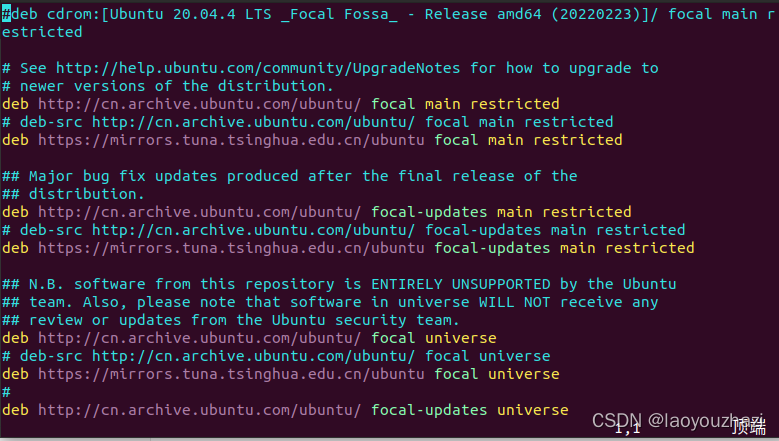Click 'focal-updates' on the tsinghua main restricted line

[x=492, y=248]
